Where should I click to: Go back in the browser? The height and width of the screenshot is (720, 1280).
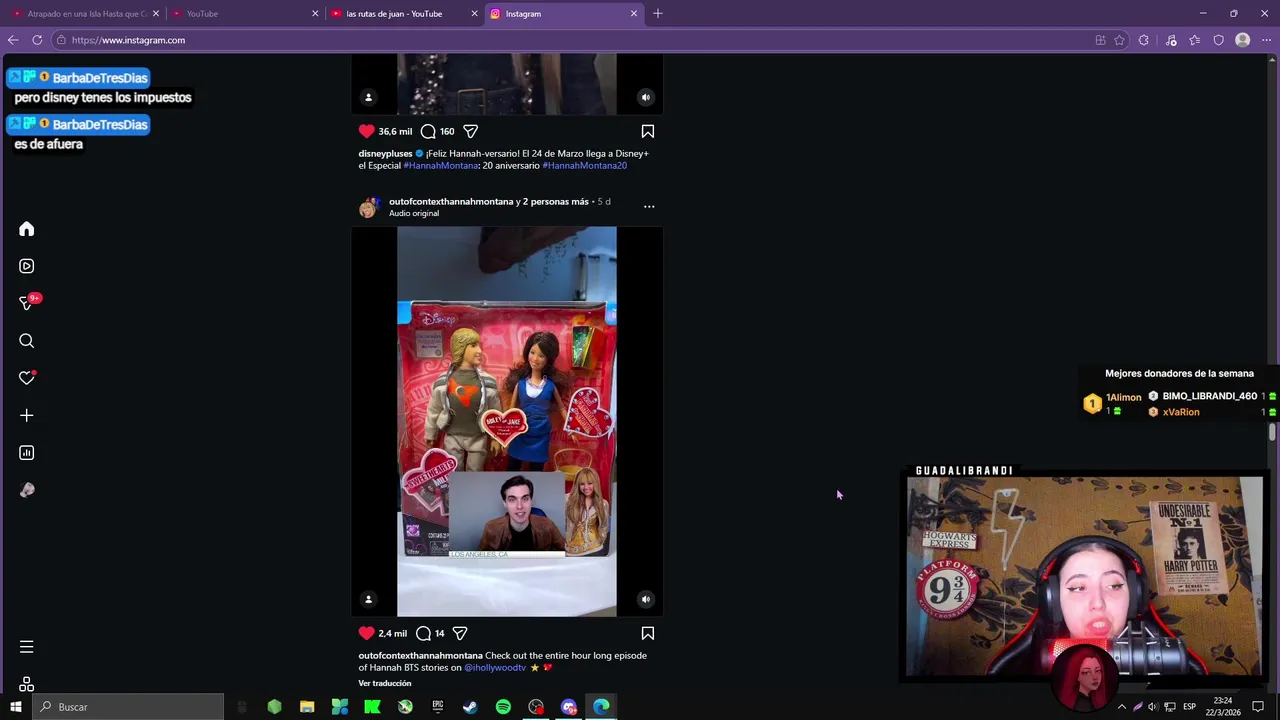[13, 40]
